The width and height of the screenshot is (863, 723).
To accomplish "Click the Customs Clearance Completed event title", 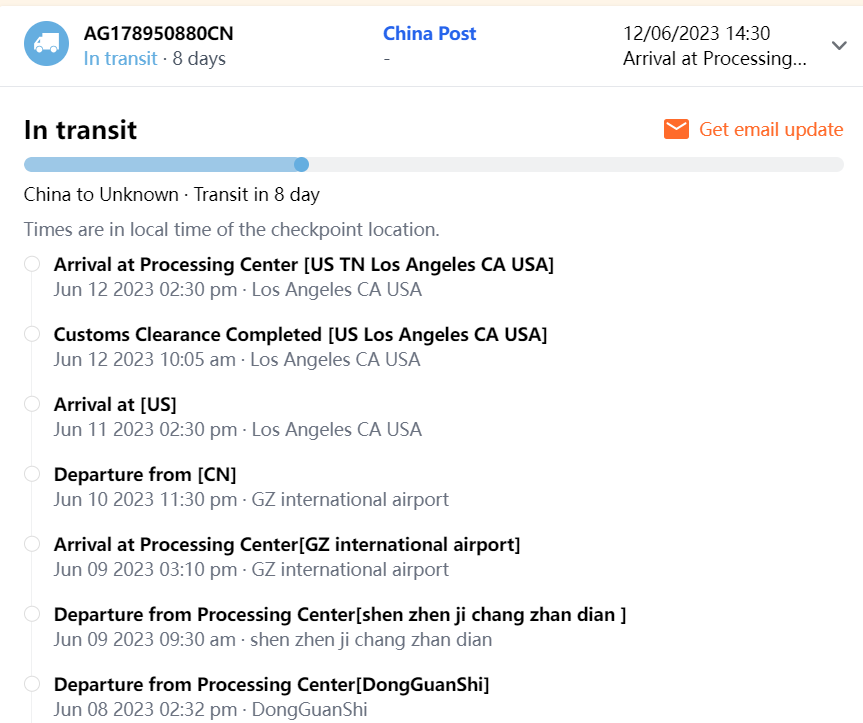I will pyautogui.click(x=300, y=334).
